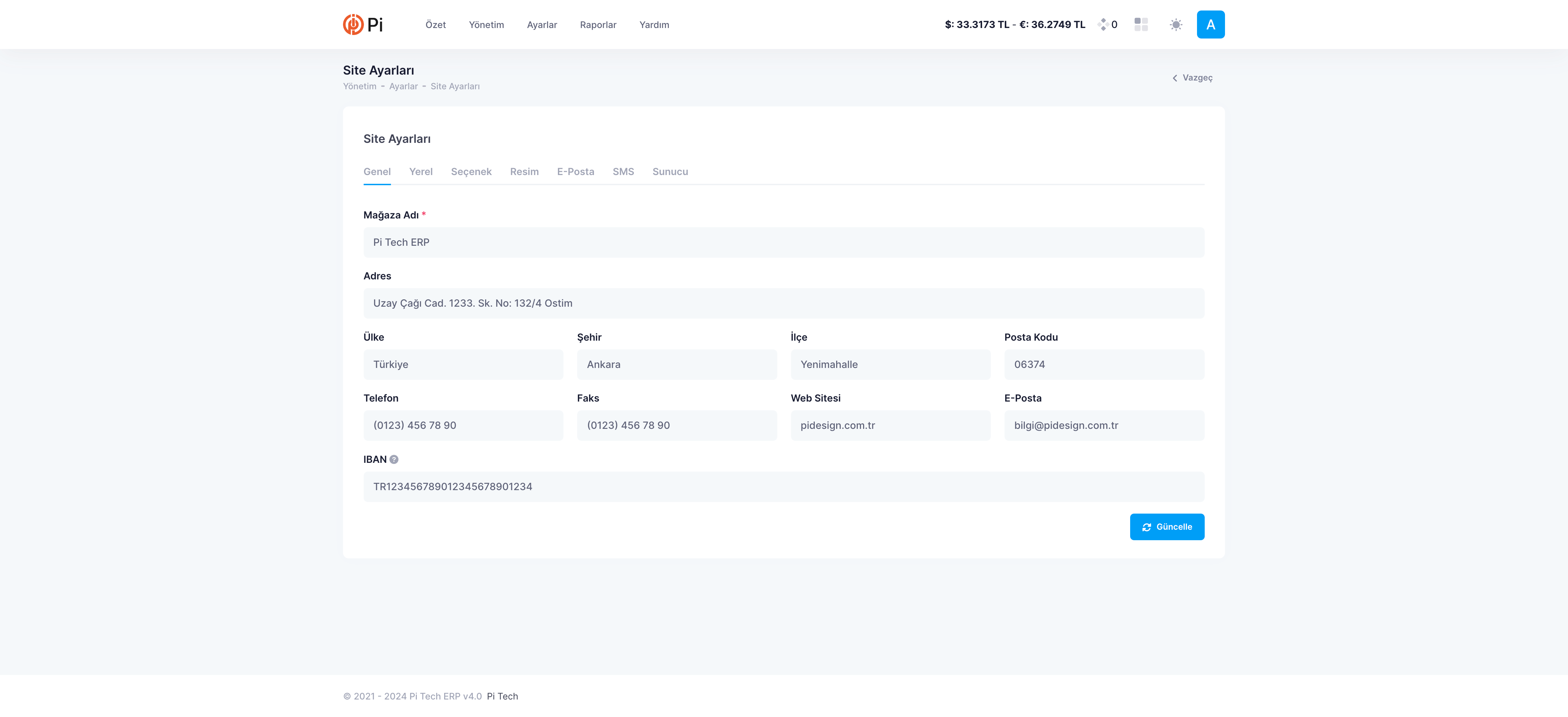Switch to the E-Posta tab
The width and height of the screenshot is (1568, 717).
[x=575, y=172]
